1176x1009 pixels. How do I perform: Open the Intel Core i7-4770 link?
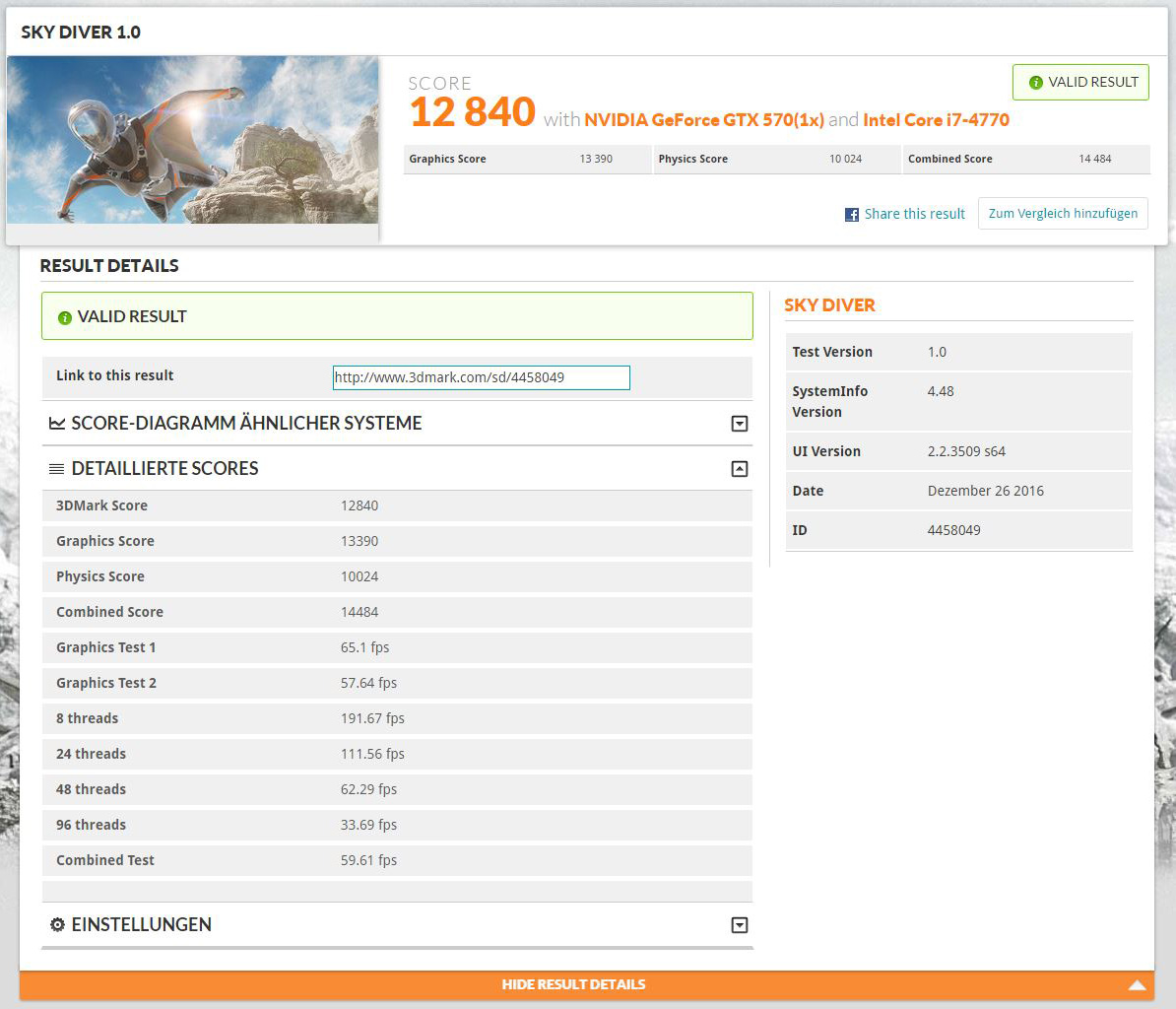936,120
